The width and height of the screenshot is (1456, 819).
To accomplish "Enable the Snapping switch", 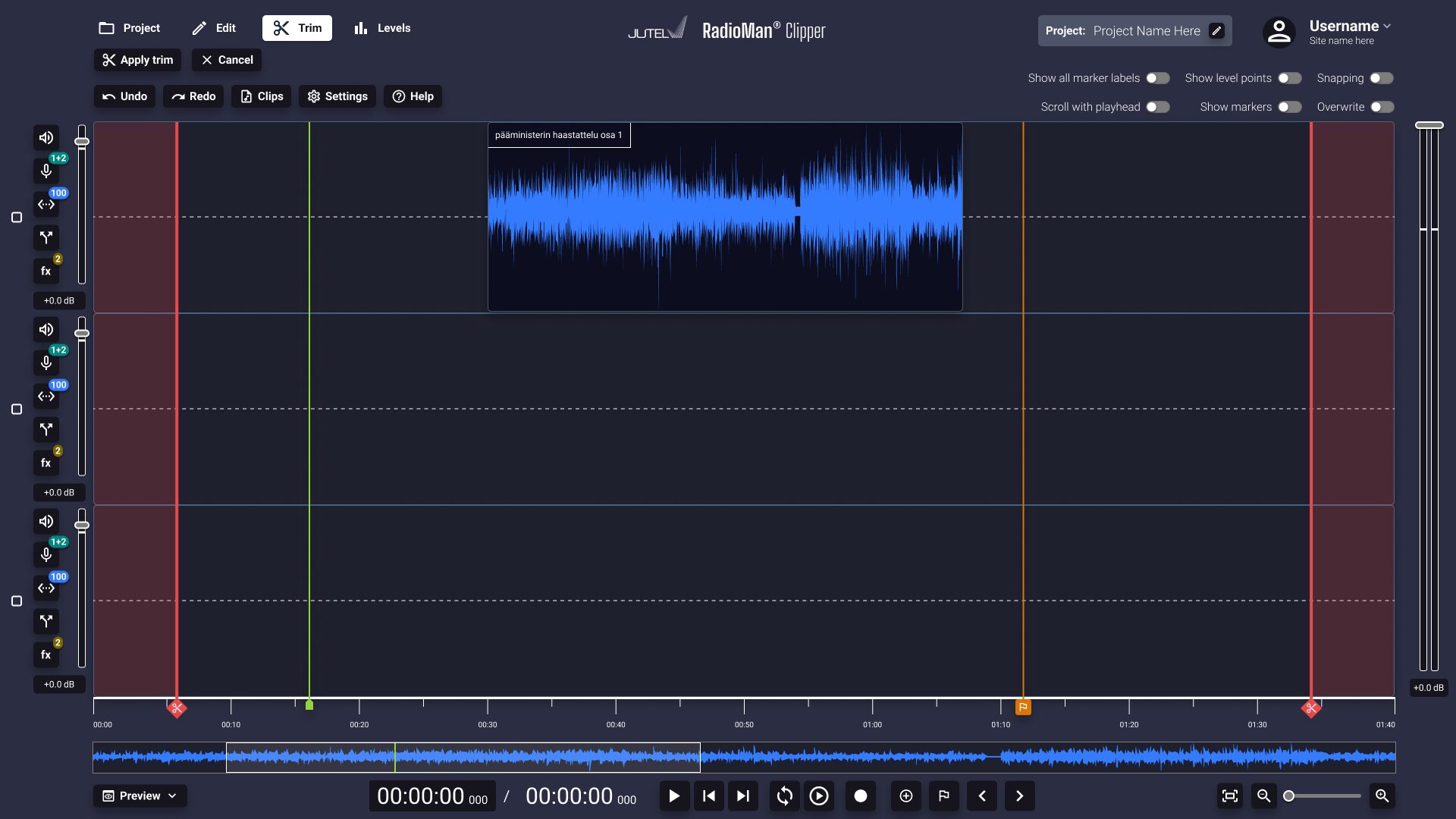I will (1382, 78).
